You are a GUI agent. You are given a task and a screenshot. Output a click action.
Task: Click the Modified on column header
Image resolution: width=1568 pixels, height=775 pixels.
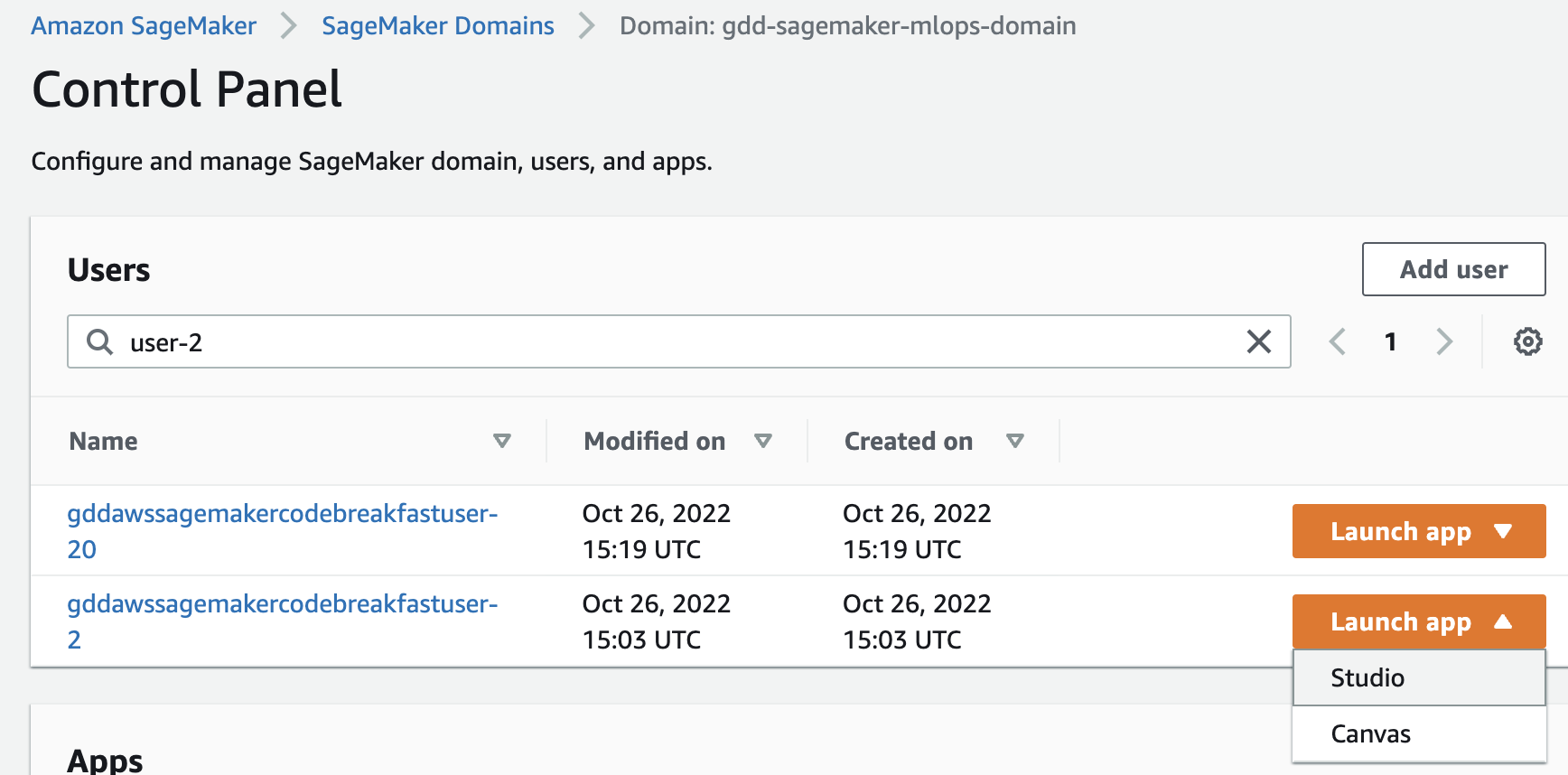654,441
